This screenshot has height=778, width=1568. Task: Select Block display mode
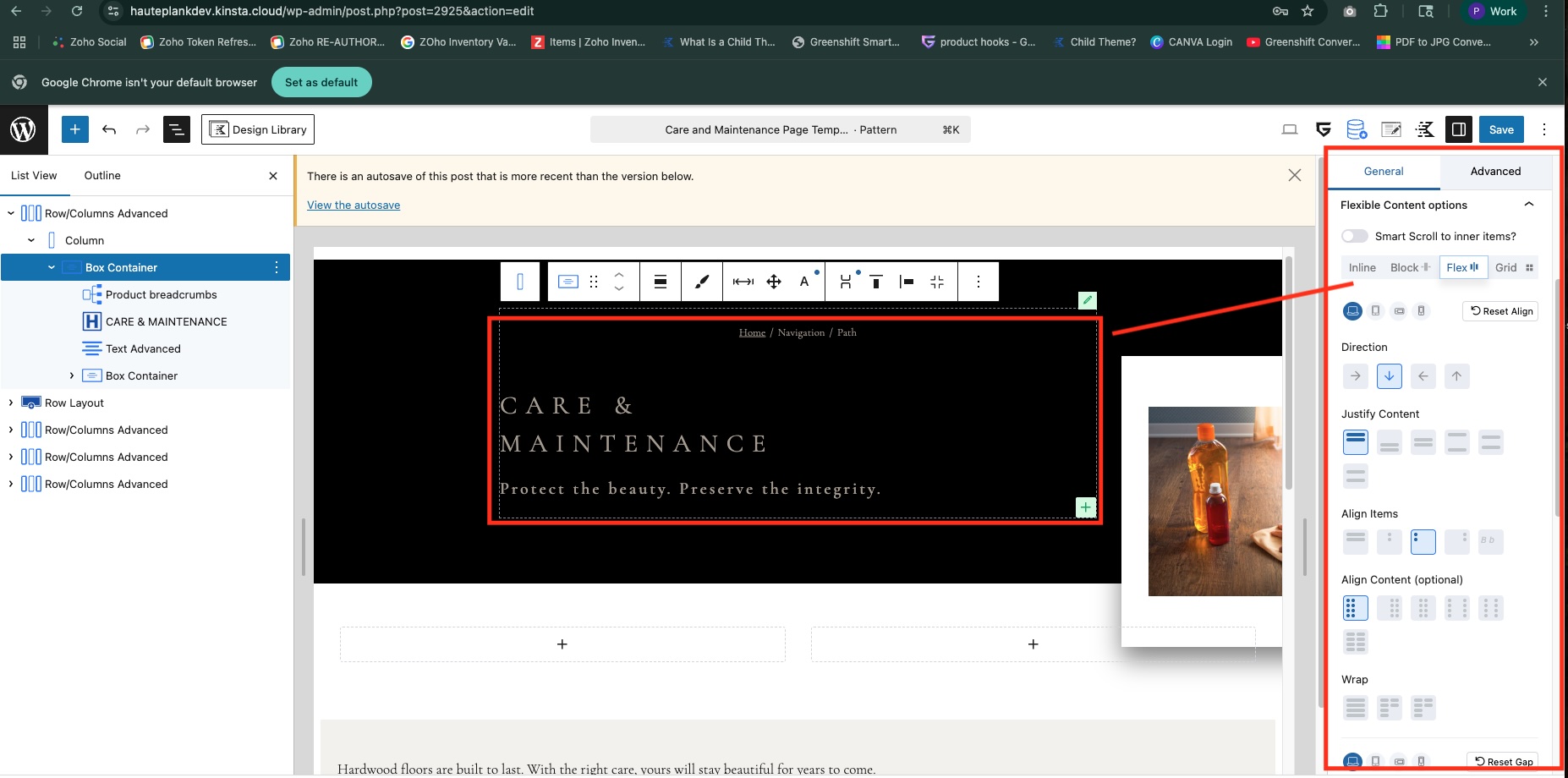tap(1410, 267)
